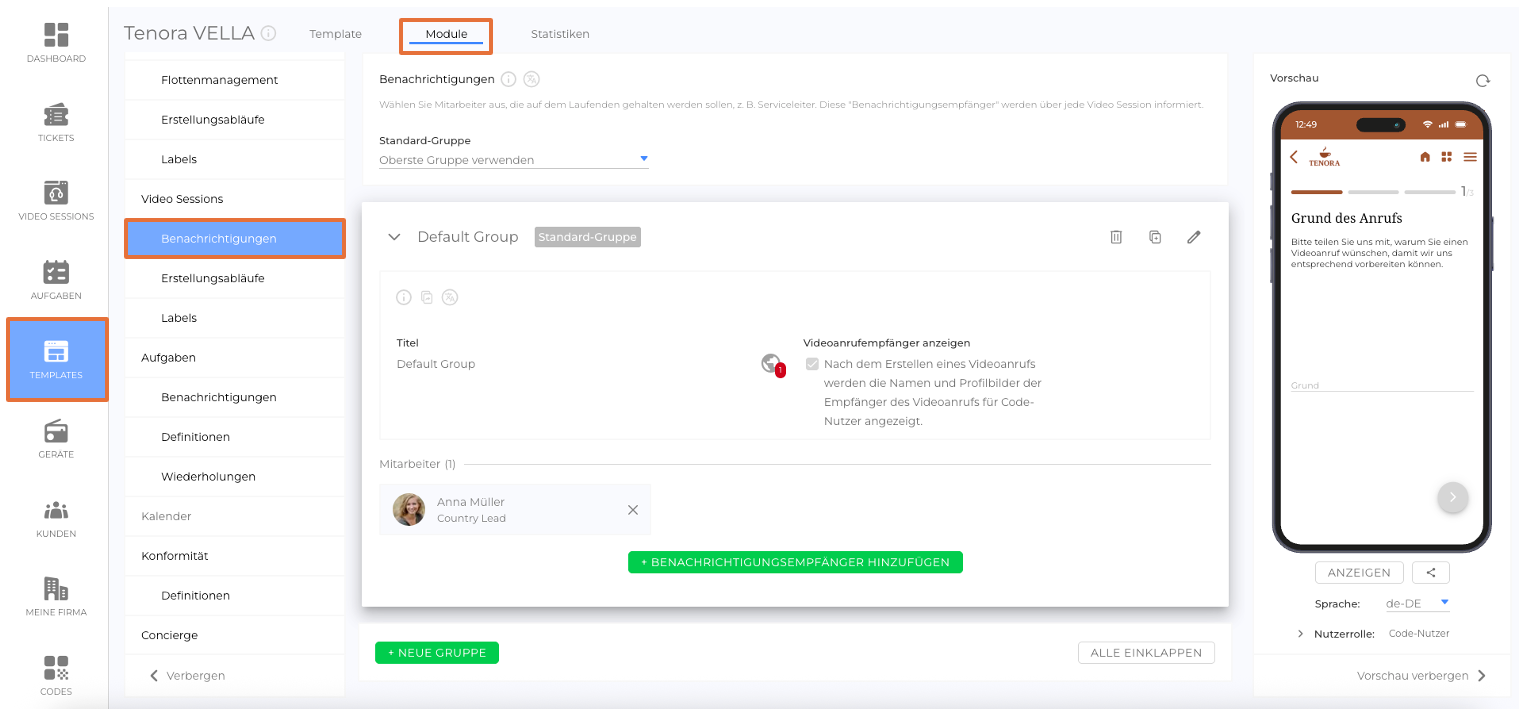Click the Neue Gruppe button
Image resolution: width=1519 pixels, height=710 pixels.
click(x=437, y=653)
